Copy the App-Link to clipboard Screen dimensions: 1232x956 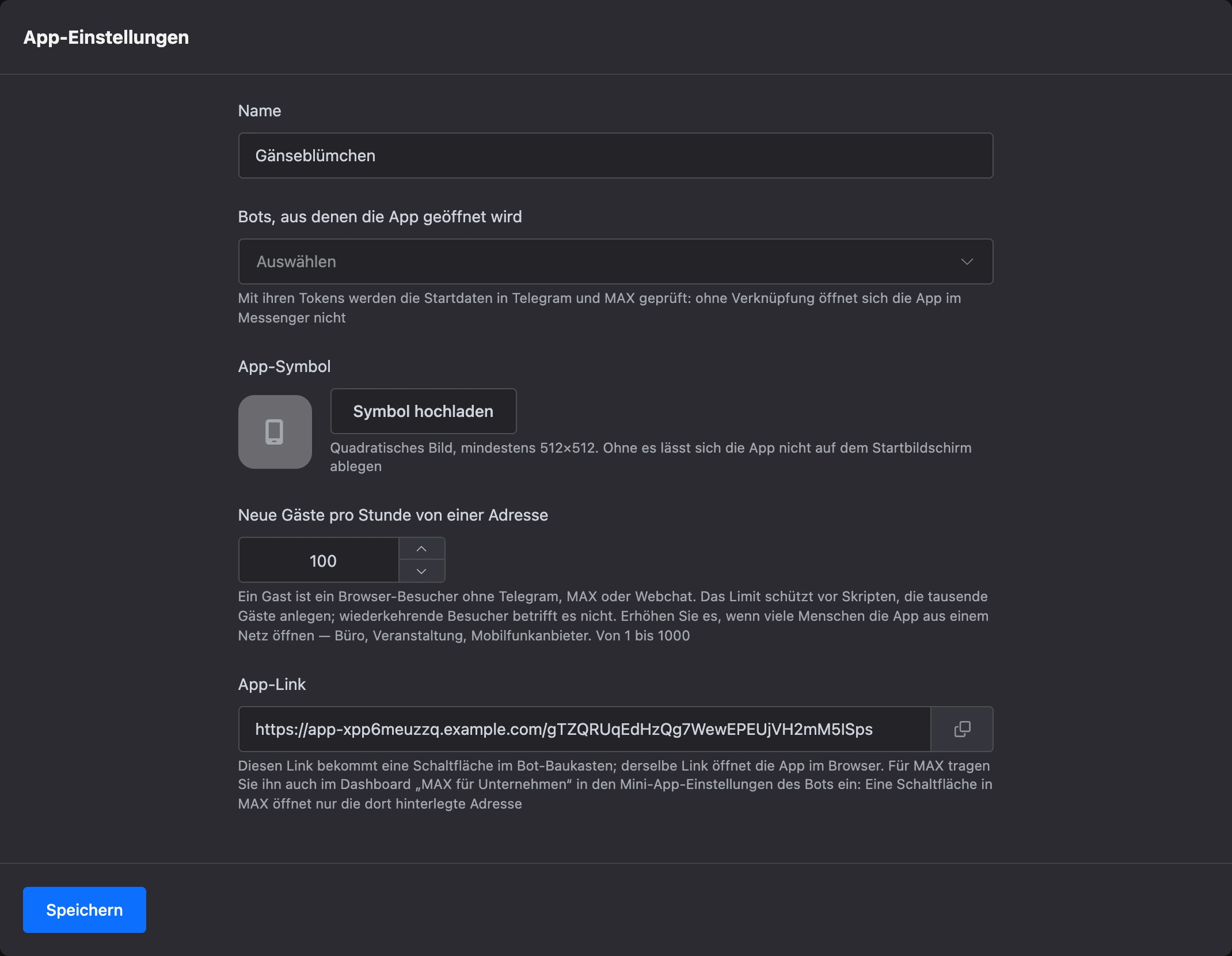pos(961,729)
